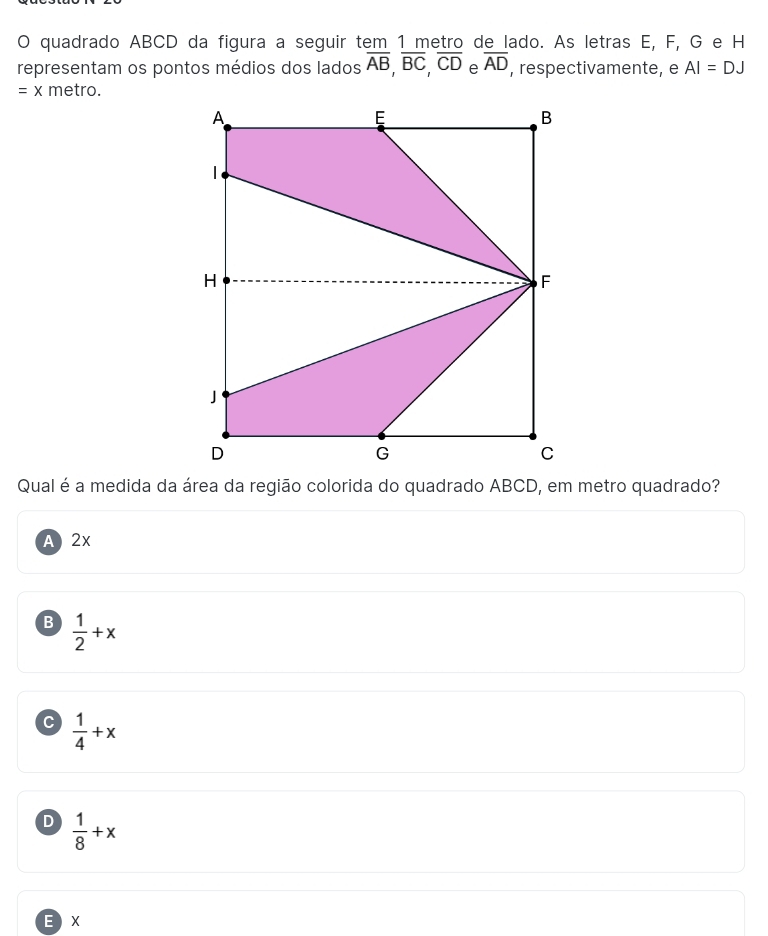This screenshot has width=768, height=936.
Task: Click point H on the left side
Action: tap(226, 281)
